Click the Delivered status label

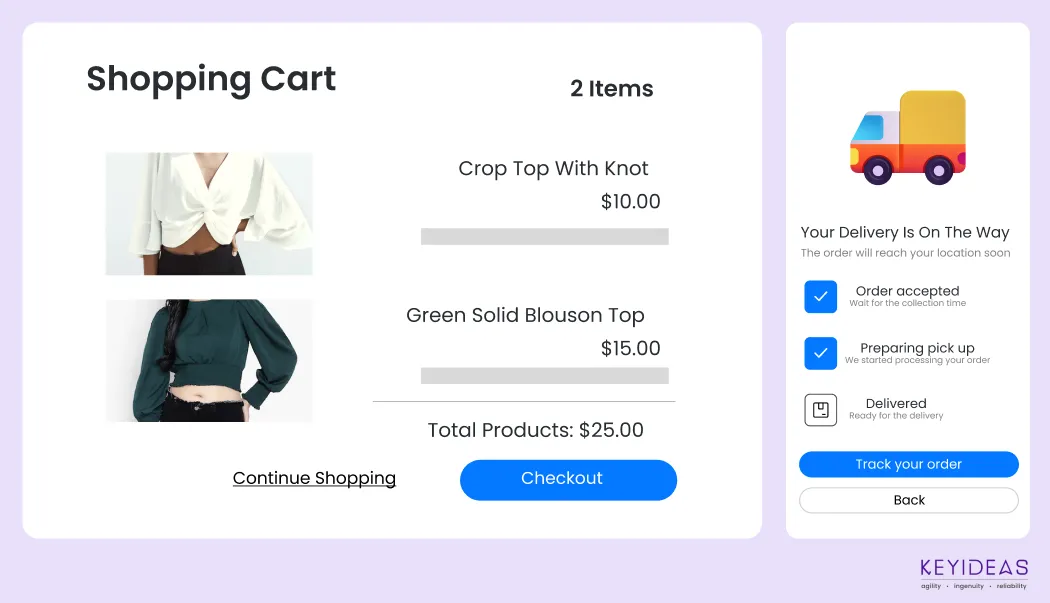coord(896,404)
